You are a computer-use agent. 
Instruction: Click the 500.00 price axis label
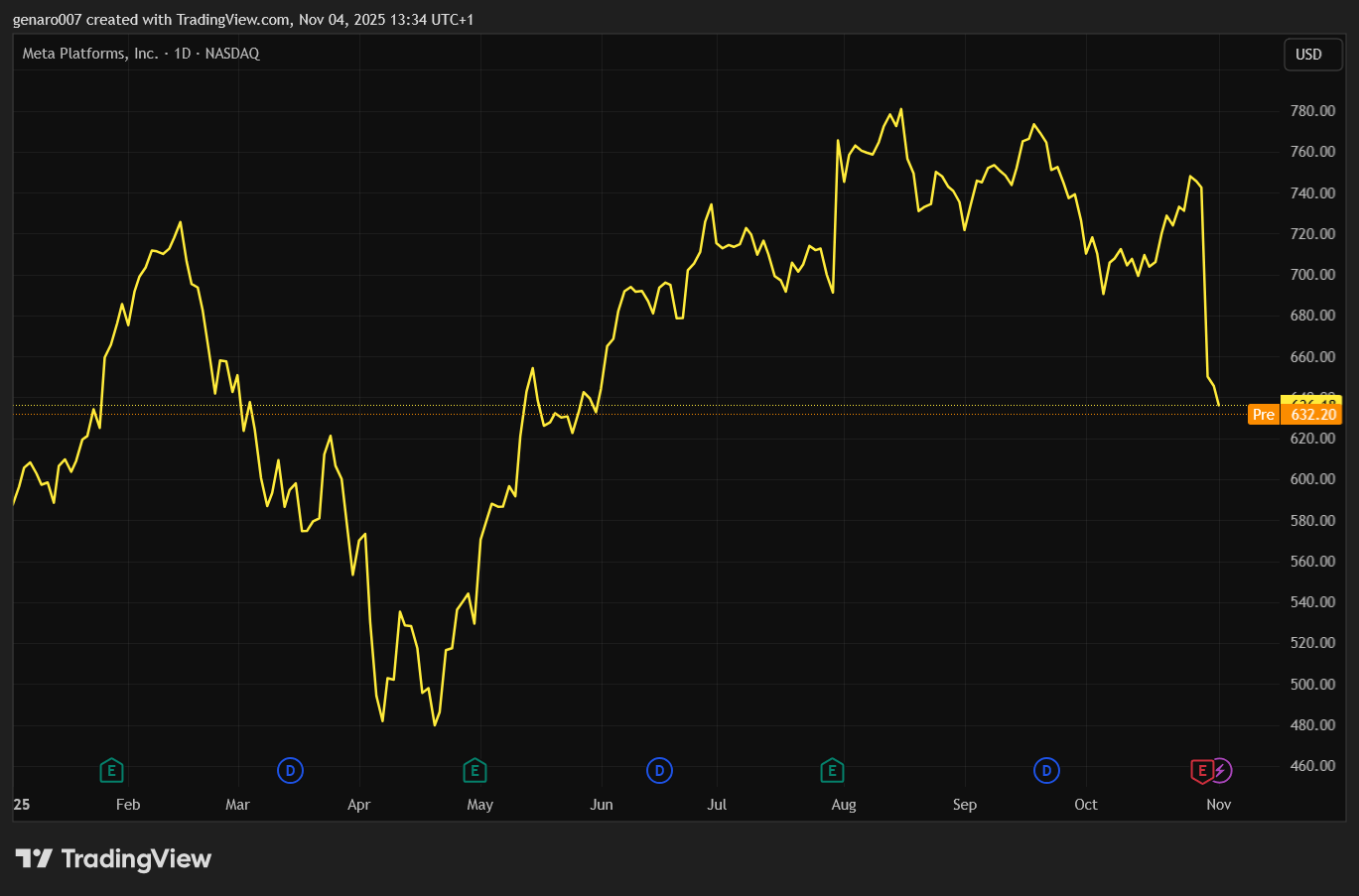pos(1312,685)
